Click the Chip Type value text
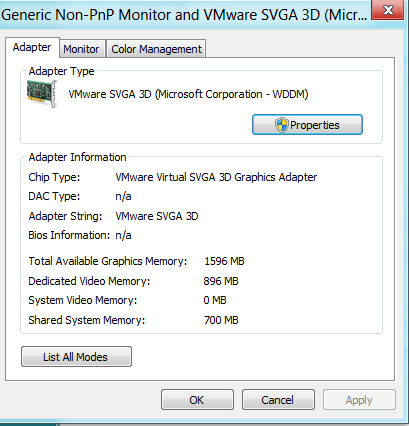409x426 pixels. click(x=216, y=177)
